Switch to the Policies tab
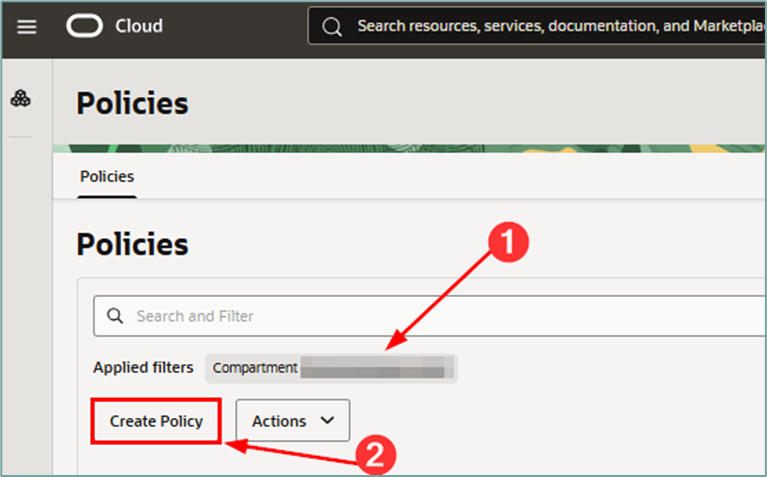The image size is (767, 477). point(107,177)
